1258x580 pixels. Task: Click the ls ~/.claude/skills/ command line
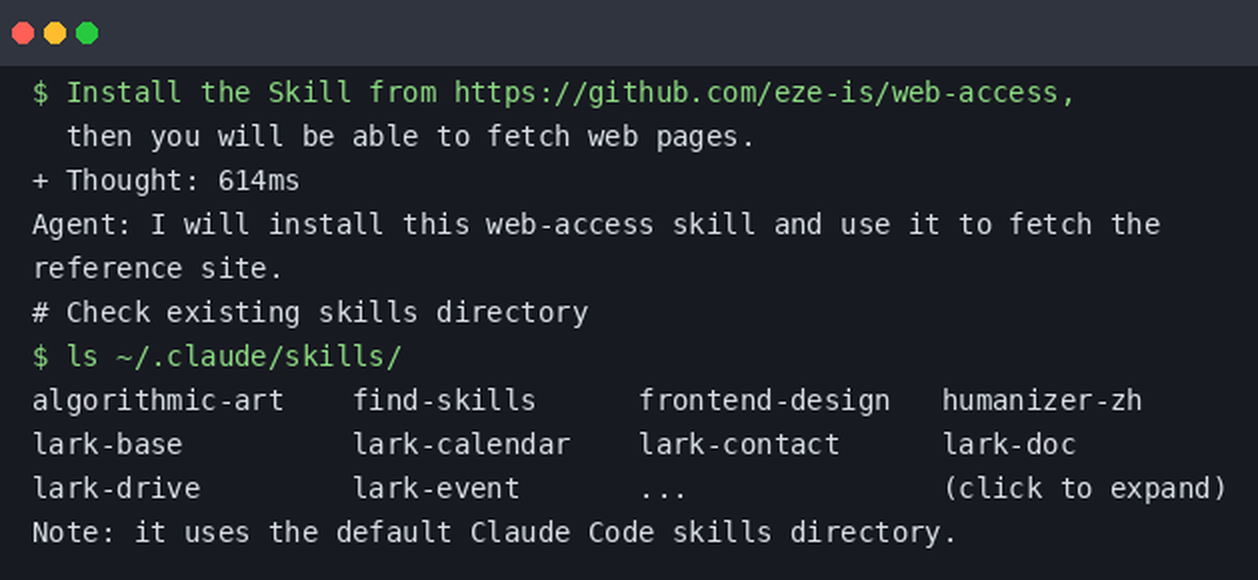[217, 357]
